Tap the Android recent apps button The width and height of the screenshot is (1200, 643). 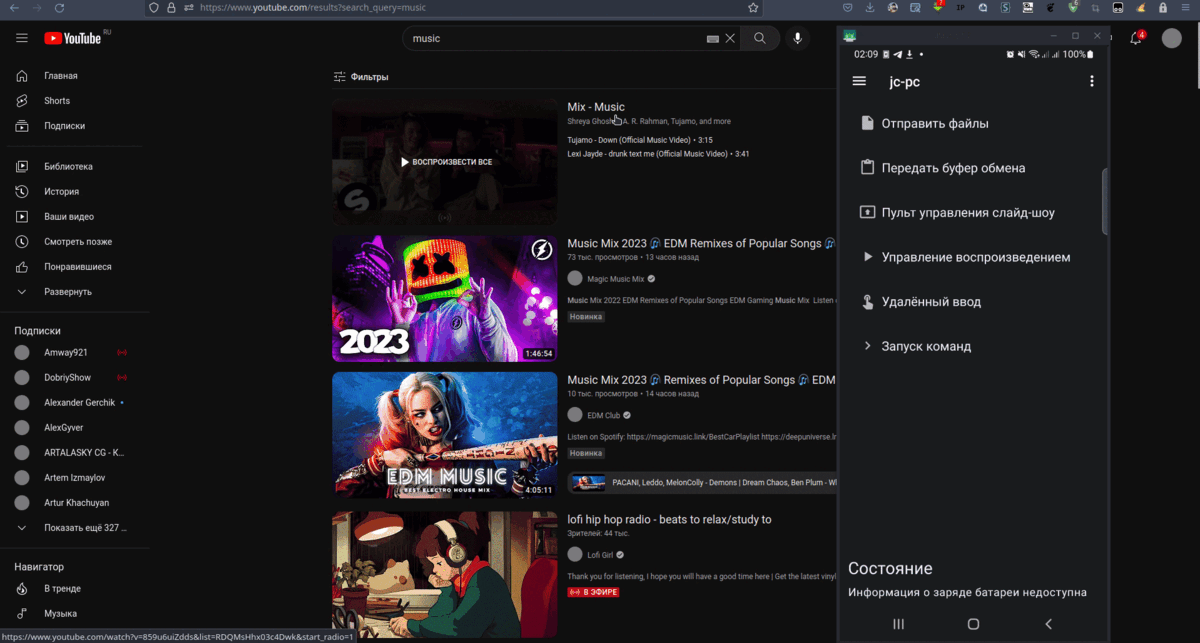pyautogui.click(x=898, y=624)
